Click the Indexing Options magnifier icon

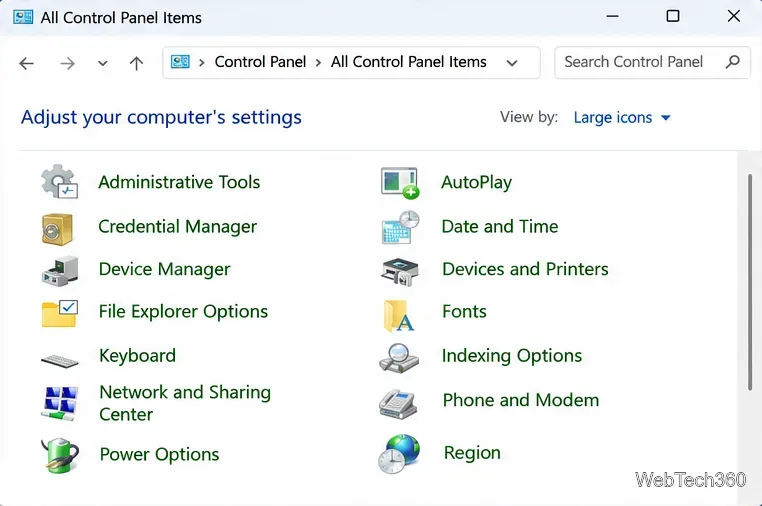coord(399,358)
